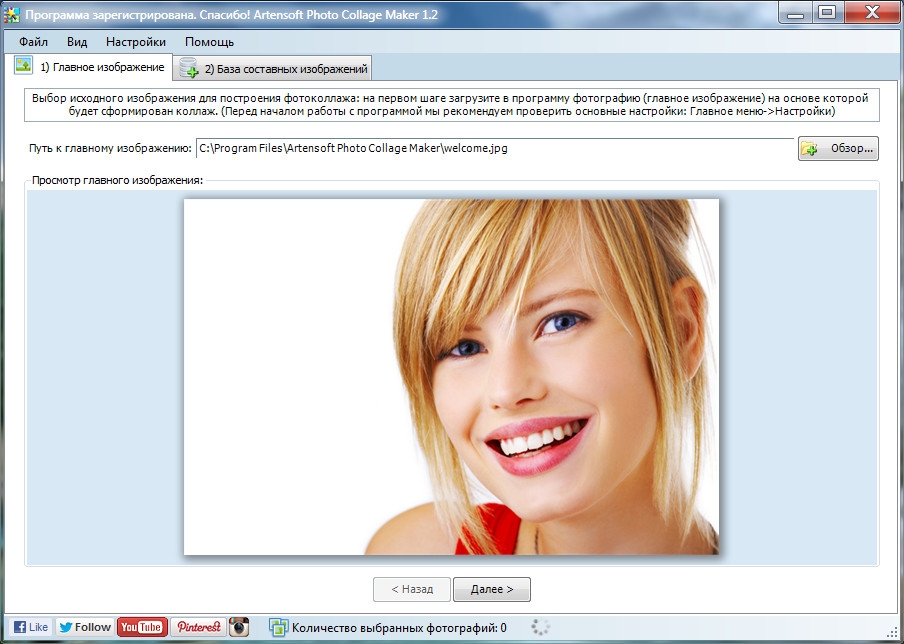Click the selected photos count icon
Image resolution: width=904 pixels, height=644 pixels.
pyautogui.click(x=278, y=627)
